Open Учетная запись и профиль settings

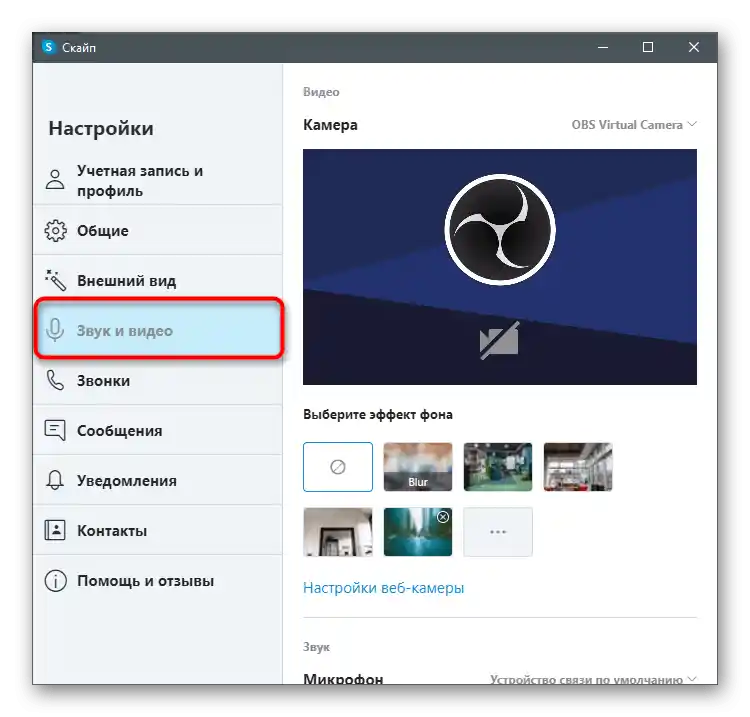click(158, 180)
